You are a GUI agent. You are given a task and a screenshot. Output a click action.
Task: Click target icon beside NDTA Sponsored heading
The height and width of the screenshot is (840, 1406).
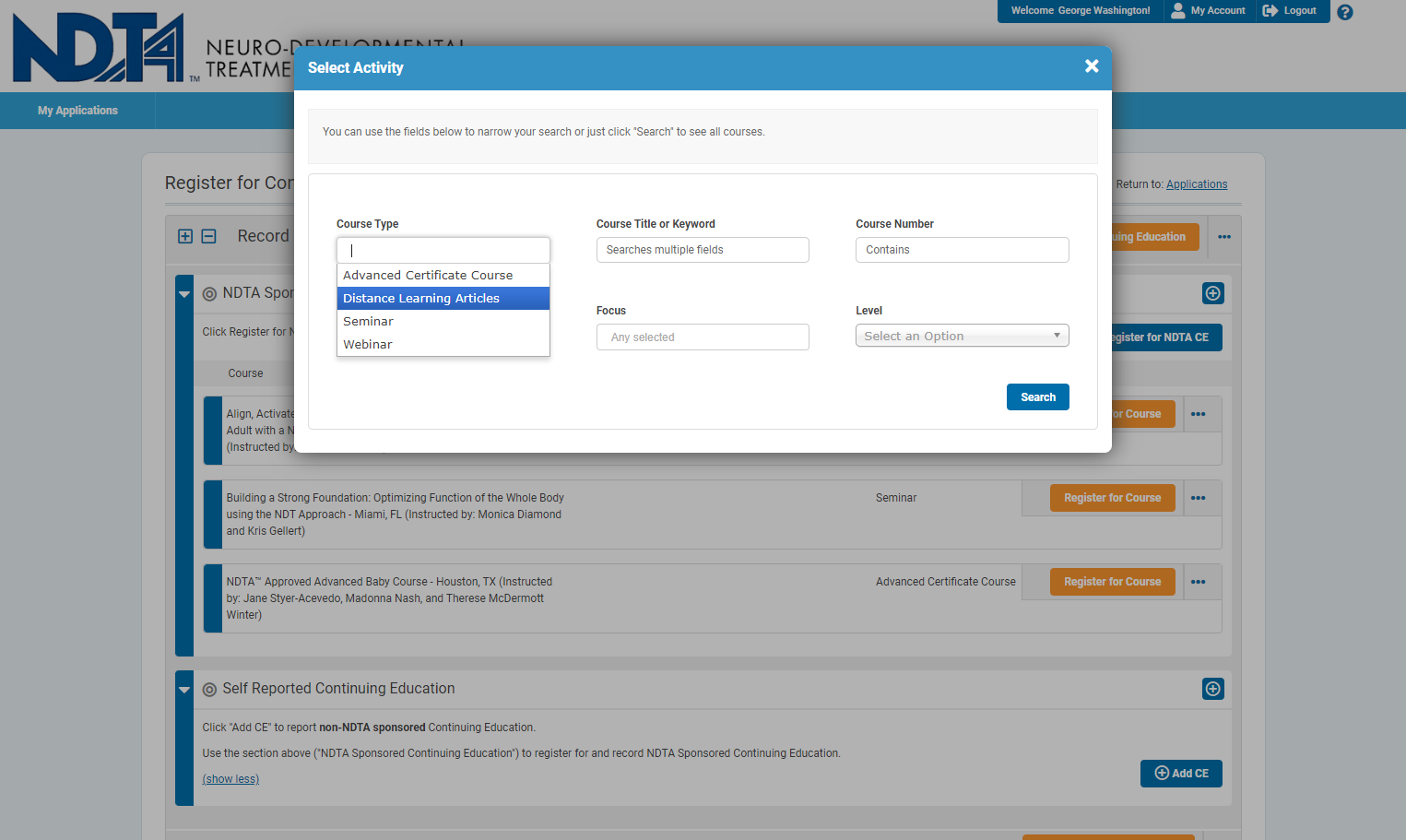(209, 294)
